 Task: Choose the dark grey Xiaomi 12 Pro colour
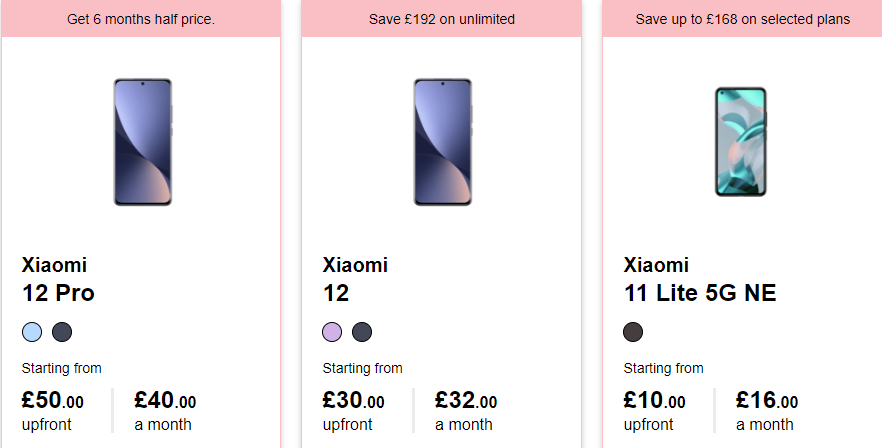coord(62,332)
